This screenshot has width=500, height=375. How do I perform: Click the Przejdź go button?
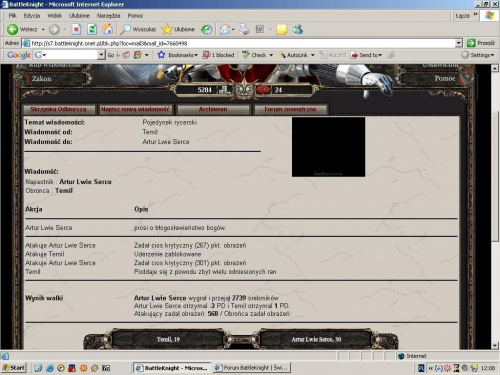(481, 43)
